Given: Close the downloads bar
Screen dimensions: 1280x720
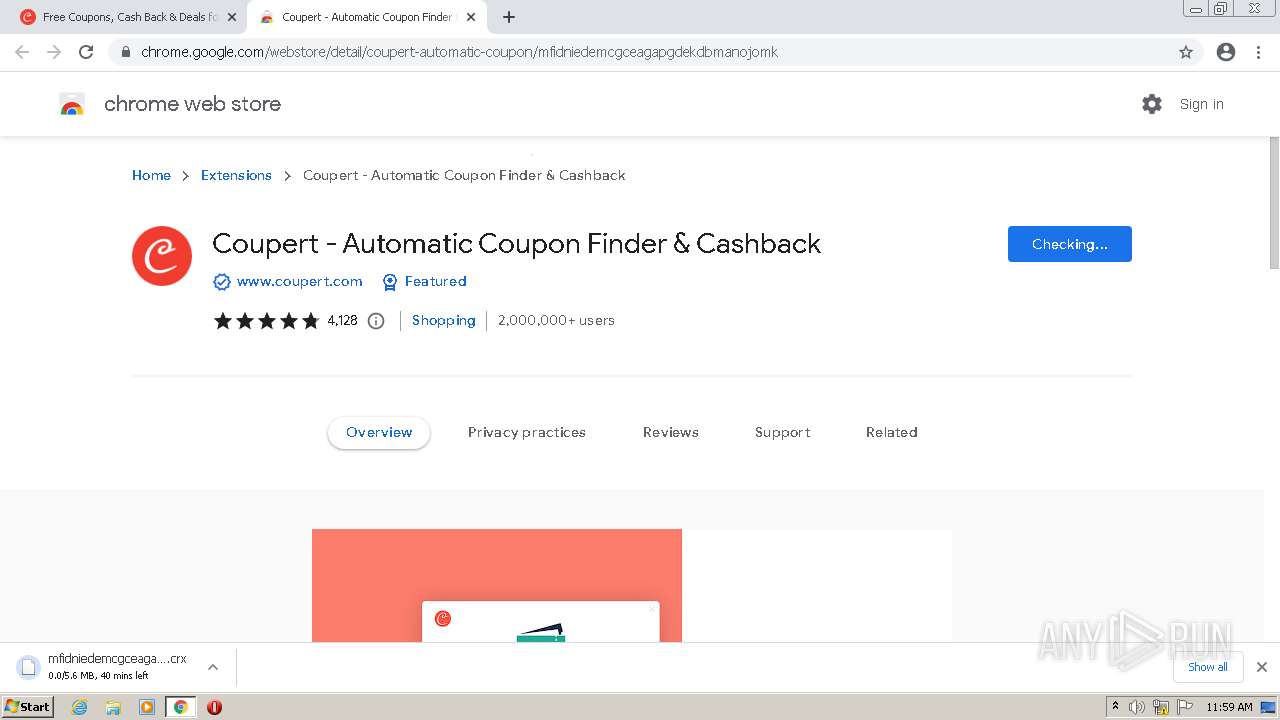Looking at the screenshot, I should point(1262,667).
